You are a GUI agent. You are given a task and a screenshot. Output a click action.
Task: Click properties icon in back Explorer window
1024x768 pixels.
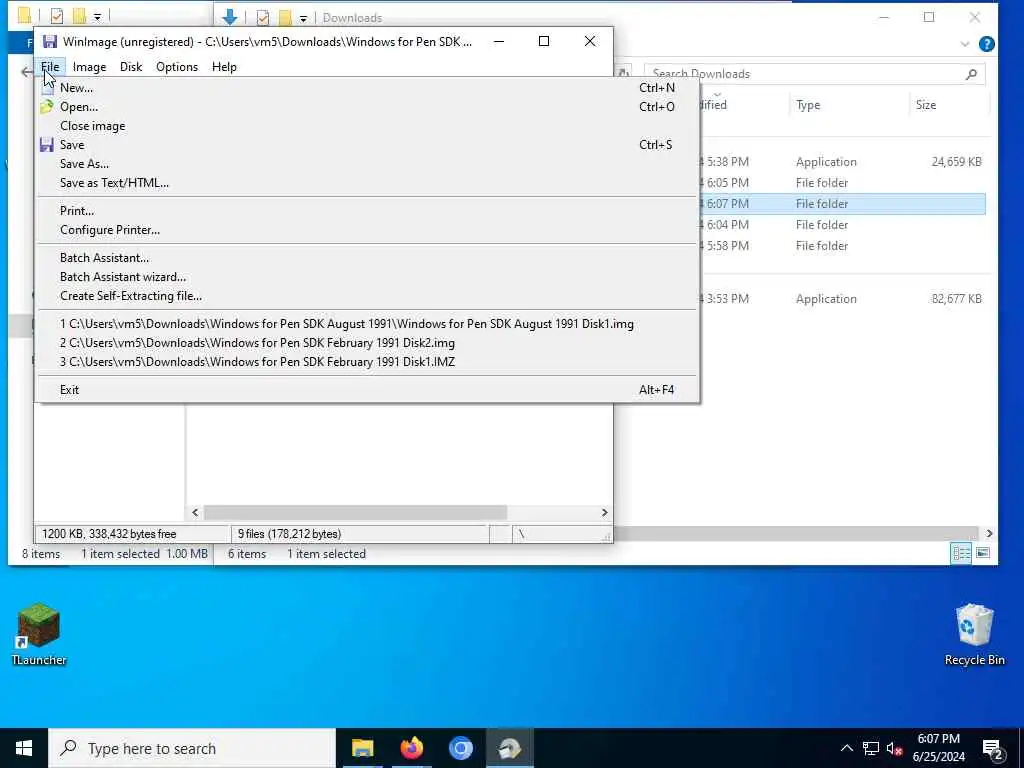point(57,16)
